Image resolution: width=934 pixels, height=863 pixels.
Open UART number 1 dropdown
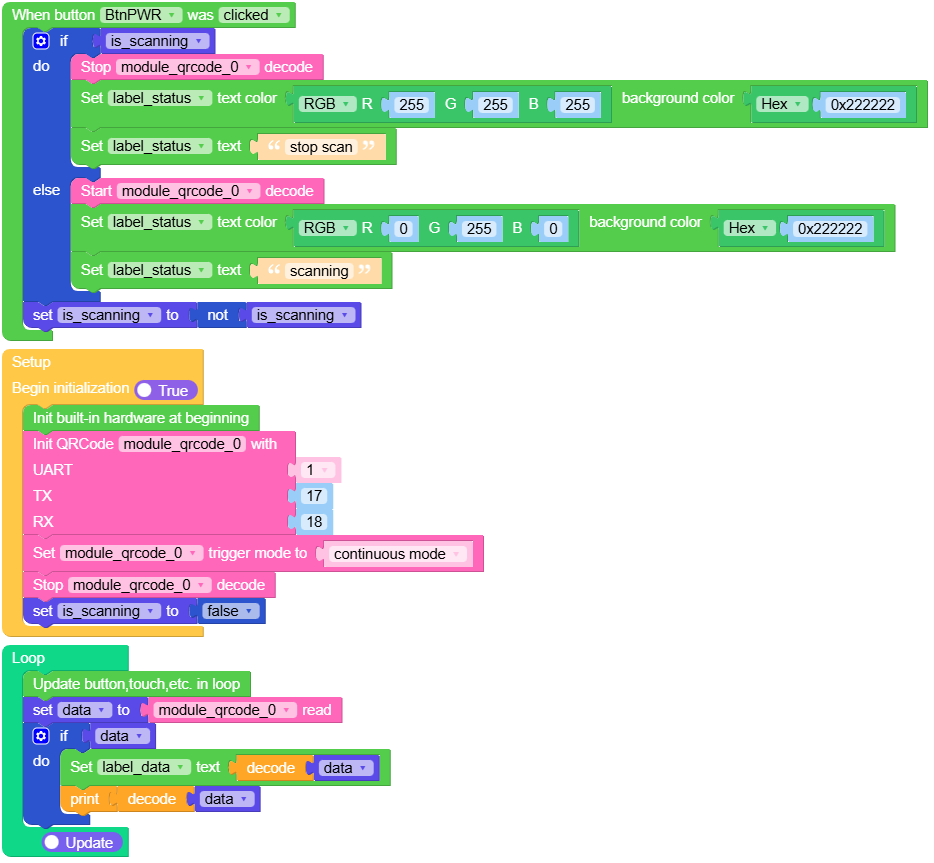[317, 470]
